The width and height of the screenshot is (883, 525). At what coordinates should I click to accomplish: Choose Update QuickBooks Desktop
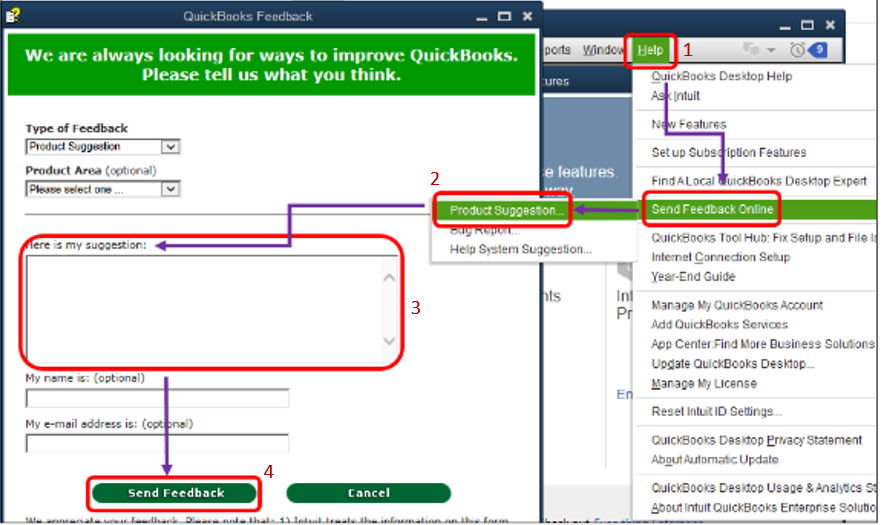coord(732,364)
